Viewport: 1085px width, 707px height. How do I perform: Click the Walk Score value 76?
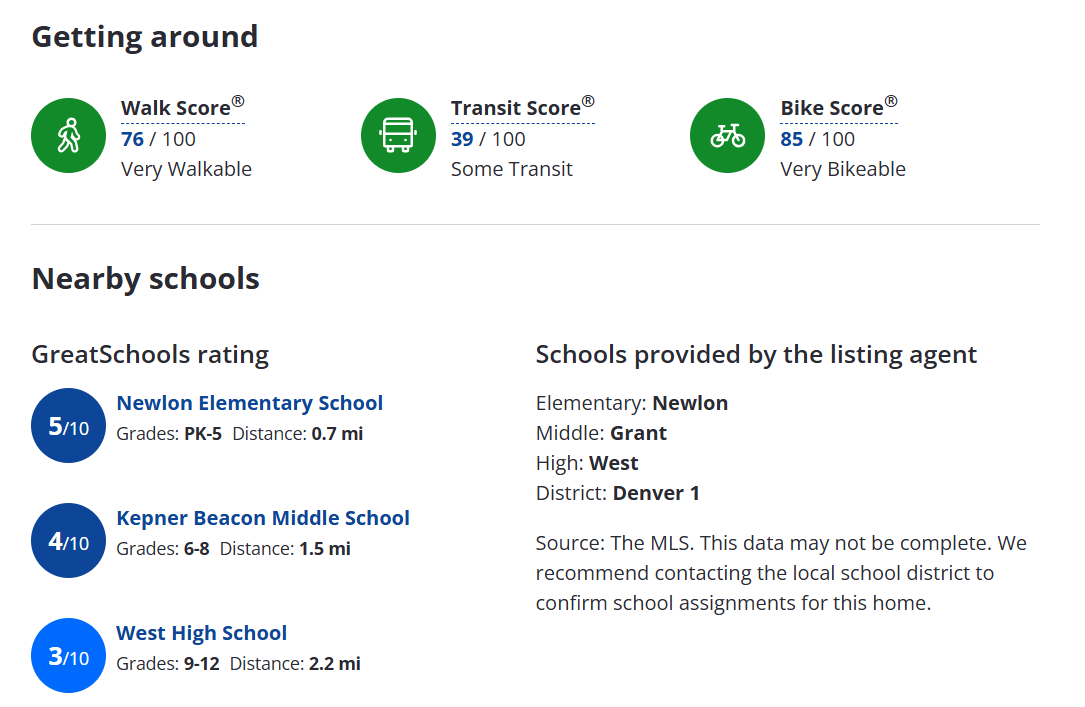tap(132, 139)
